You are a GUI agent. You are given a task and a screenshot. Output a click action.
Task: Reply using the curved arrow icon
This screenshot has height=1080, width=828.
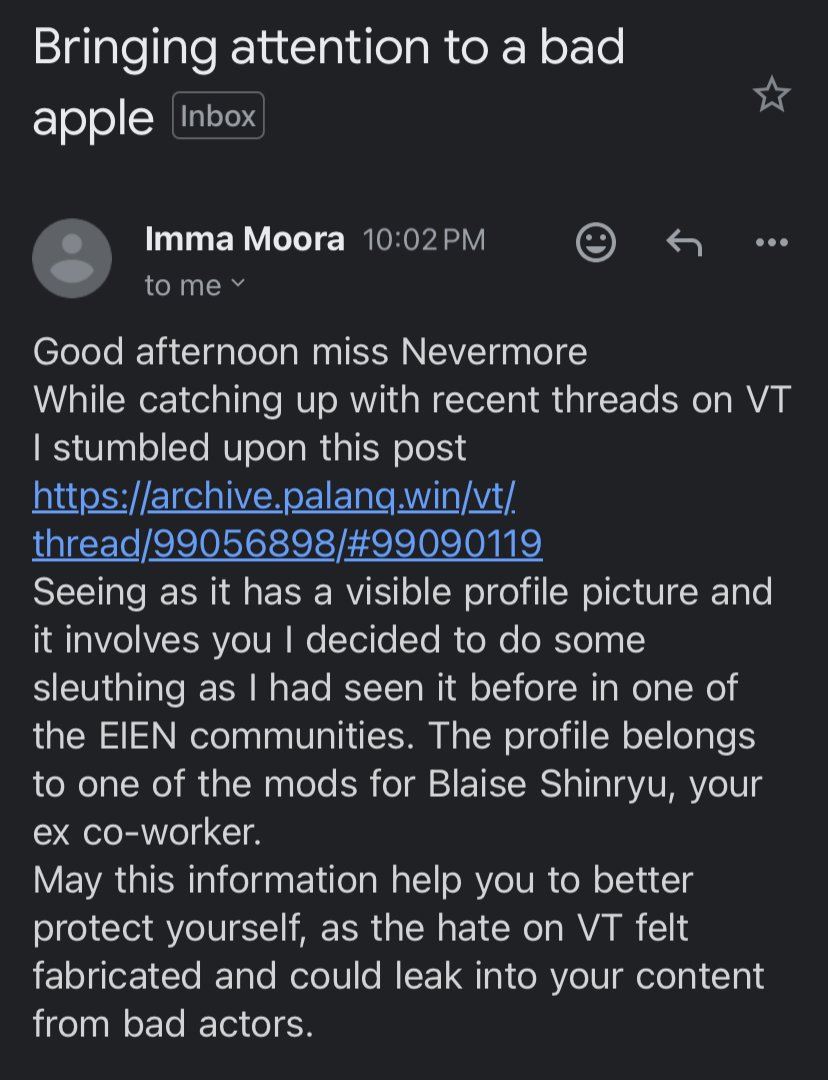pyautogui.click(x=684, y=242)
